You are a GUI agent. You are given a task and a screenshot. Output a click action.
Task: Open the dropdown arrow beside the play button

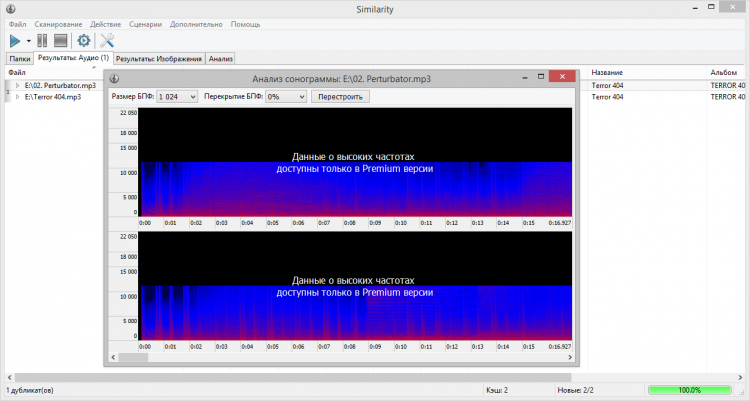pyautogui.click(x=29, y=42)
